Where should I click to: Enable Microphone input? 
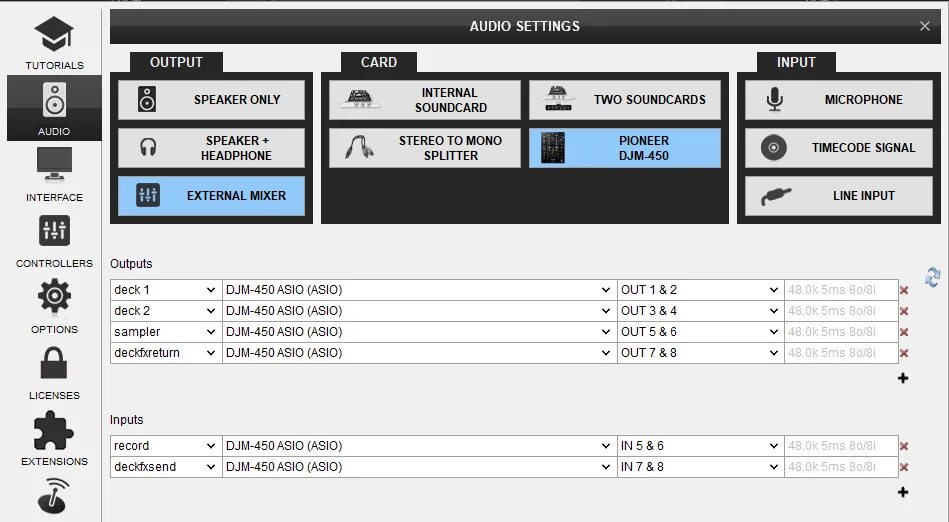pyautogui.click(x=839, y=100)
